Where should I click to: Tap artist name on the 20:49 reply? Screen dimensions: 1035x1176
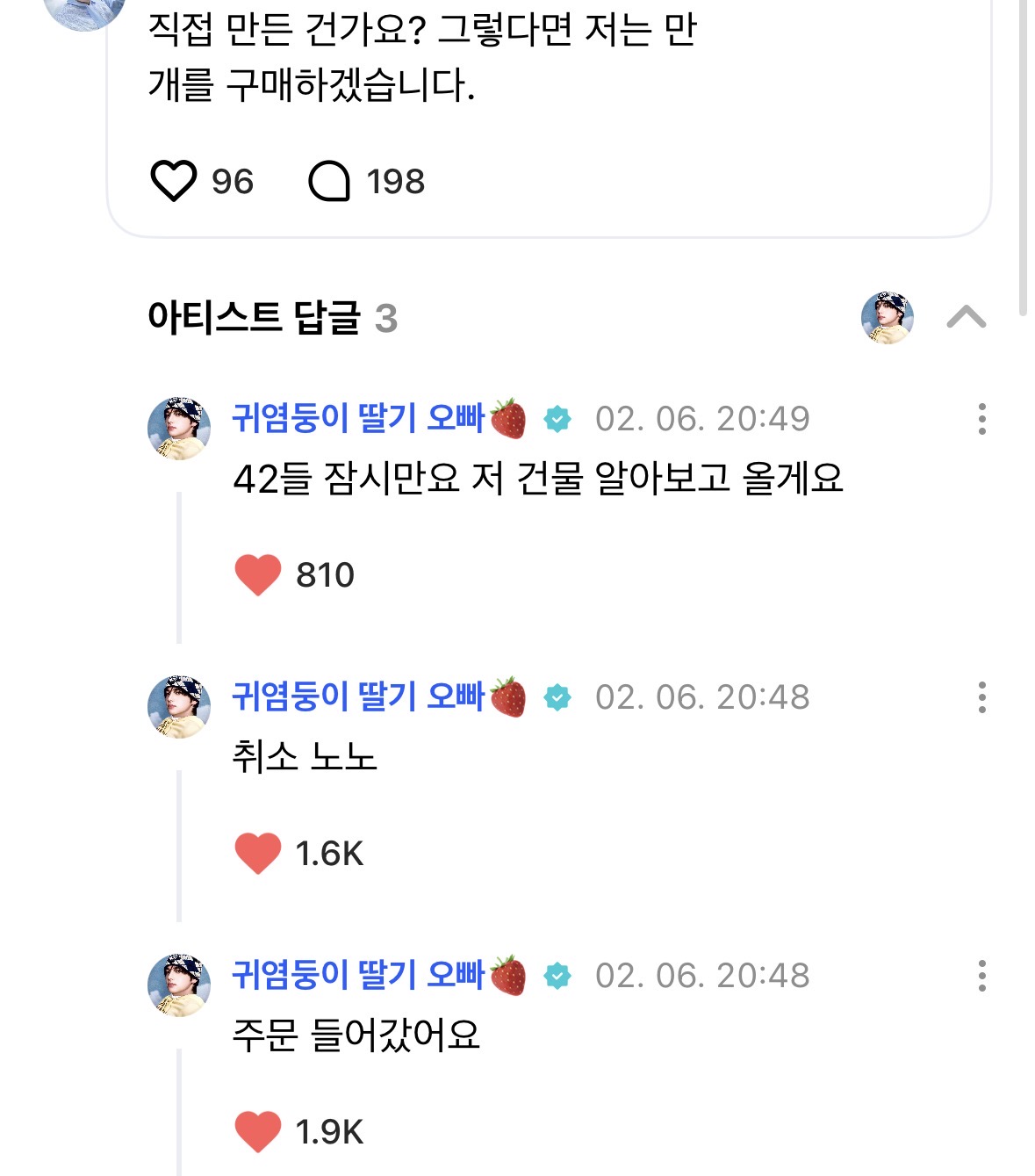(x=358, y=419)
